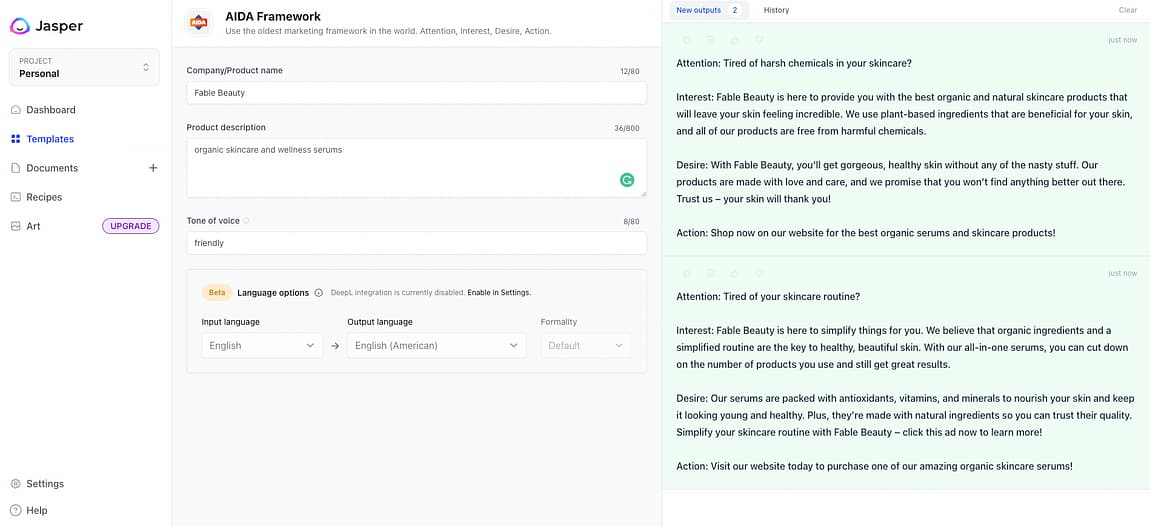Expand the Personal project selector
The height and width of the screenshot is (526, 1150).
pos(84,67)
